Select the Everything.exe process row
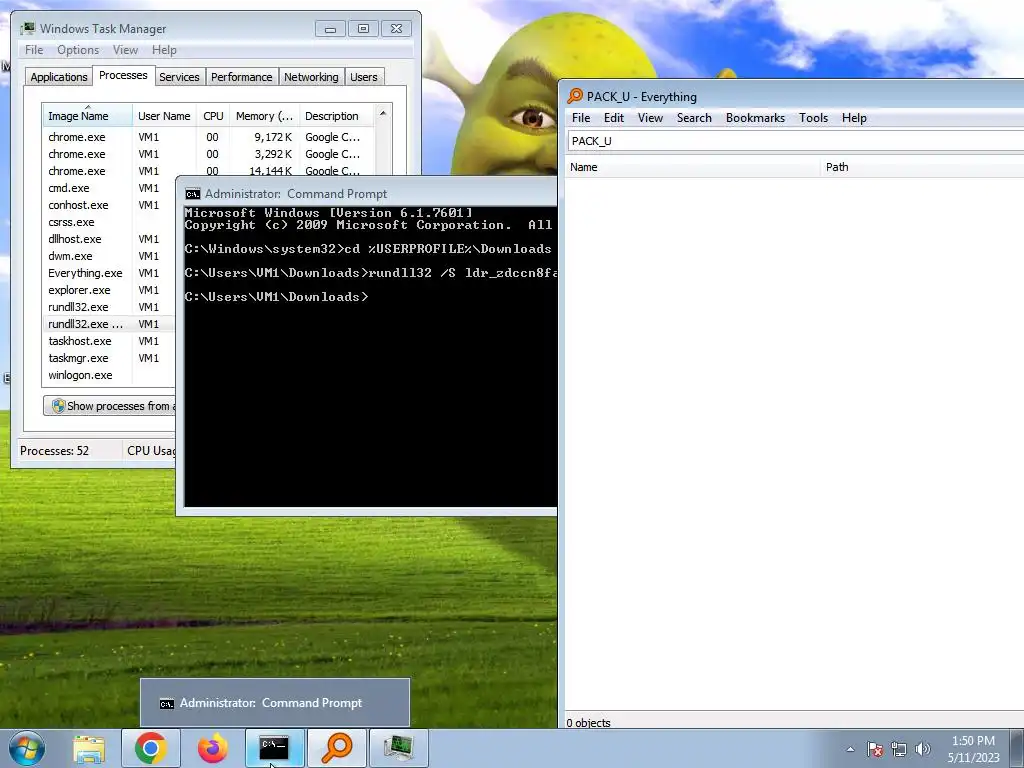This screenshot has height=768, width=1024. tap(109, 273)
